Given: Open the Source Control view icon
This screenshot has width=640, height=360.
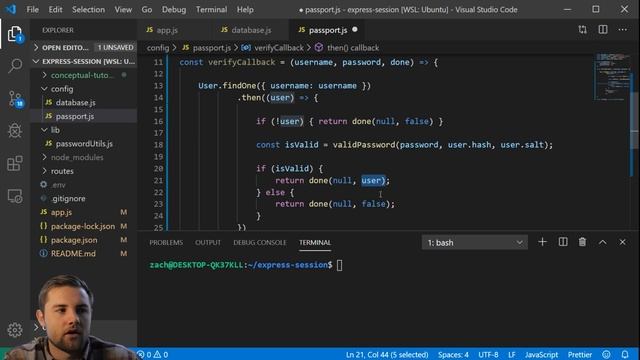Looking at the screenshot, I should click(16, 99).
